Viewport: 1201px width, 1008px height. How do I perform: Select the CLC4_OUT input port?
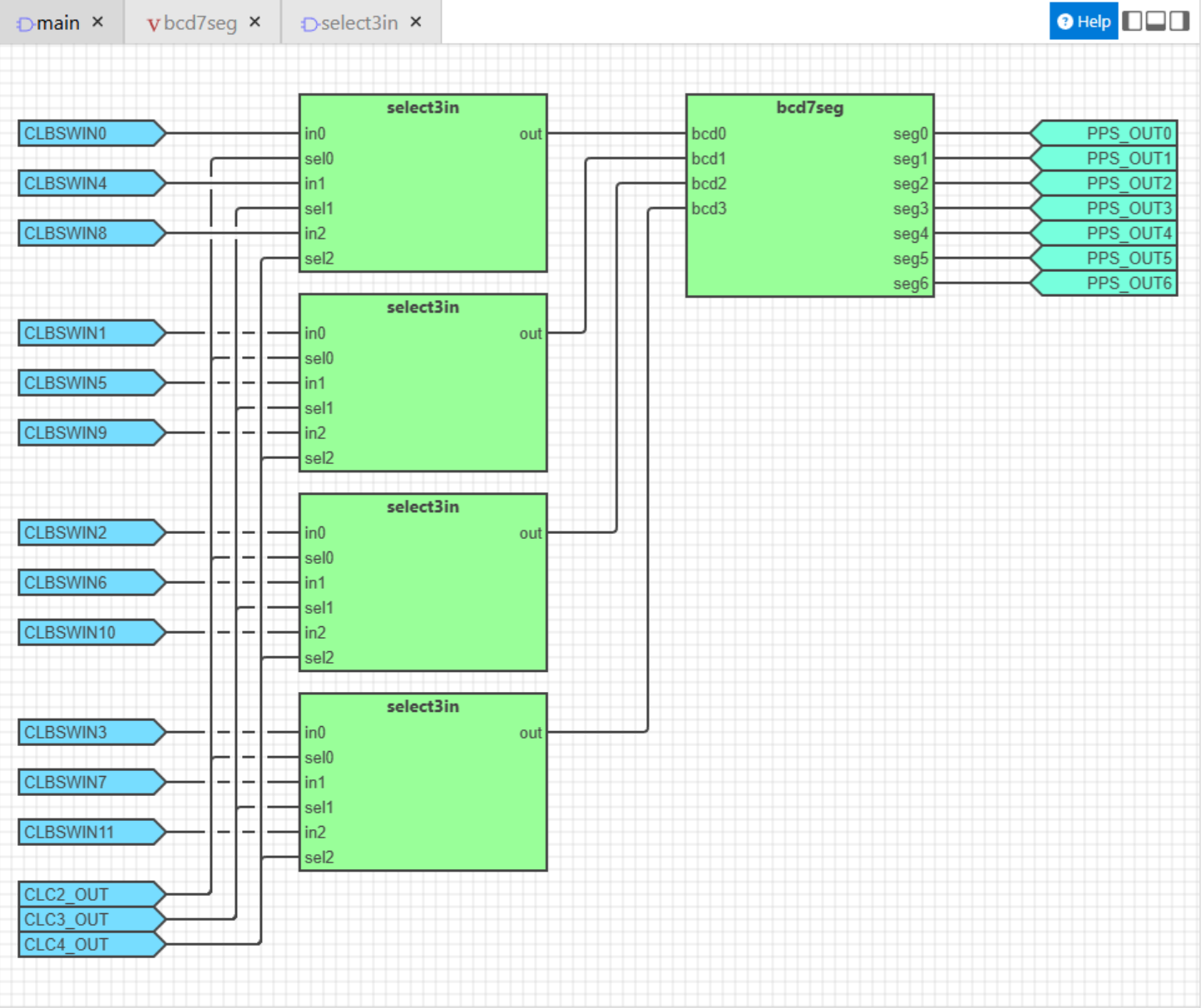[91, 944]
